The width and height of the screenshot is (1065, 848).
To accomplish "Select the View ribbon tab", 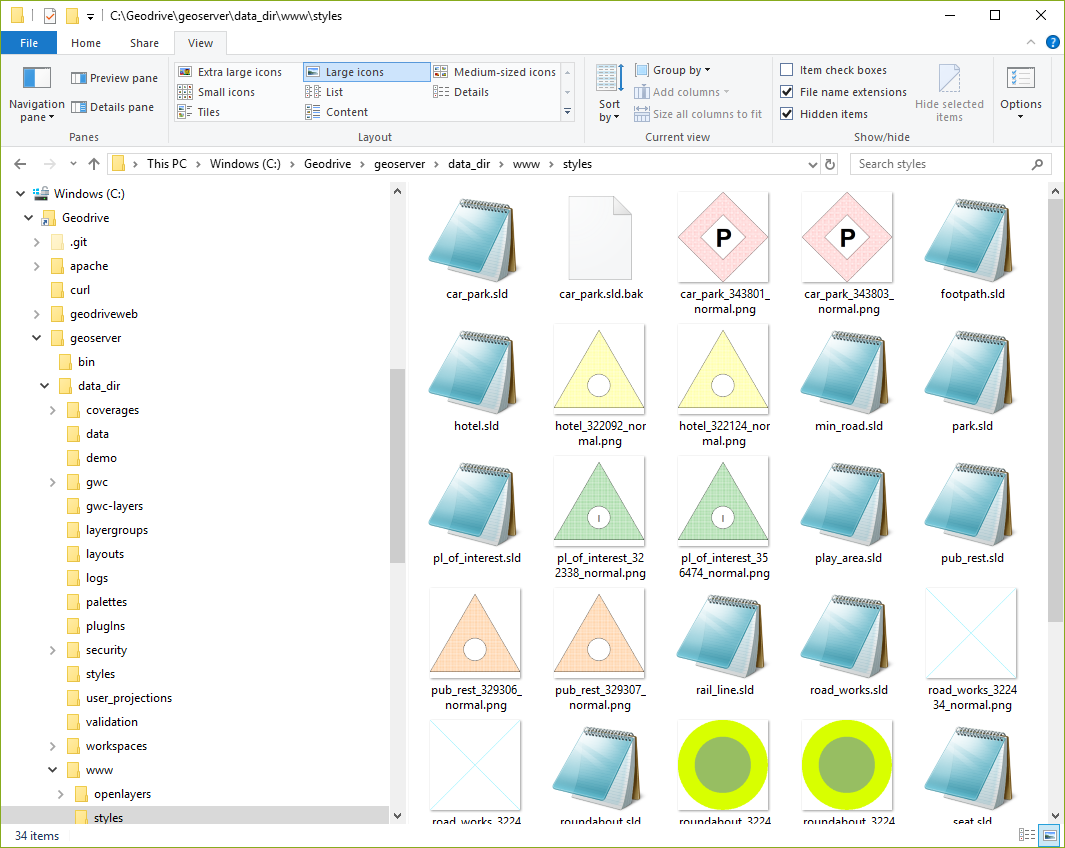I will pos(200,43).
